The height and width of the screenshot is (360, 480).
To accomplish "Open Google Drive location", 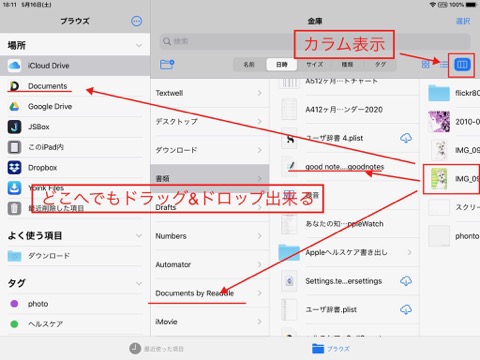I will [75, 106].
